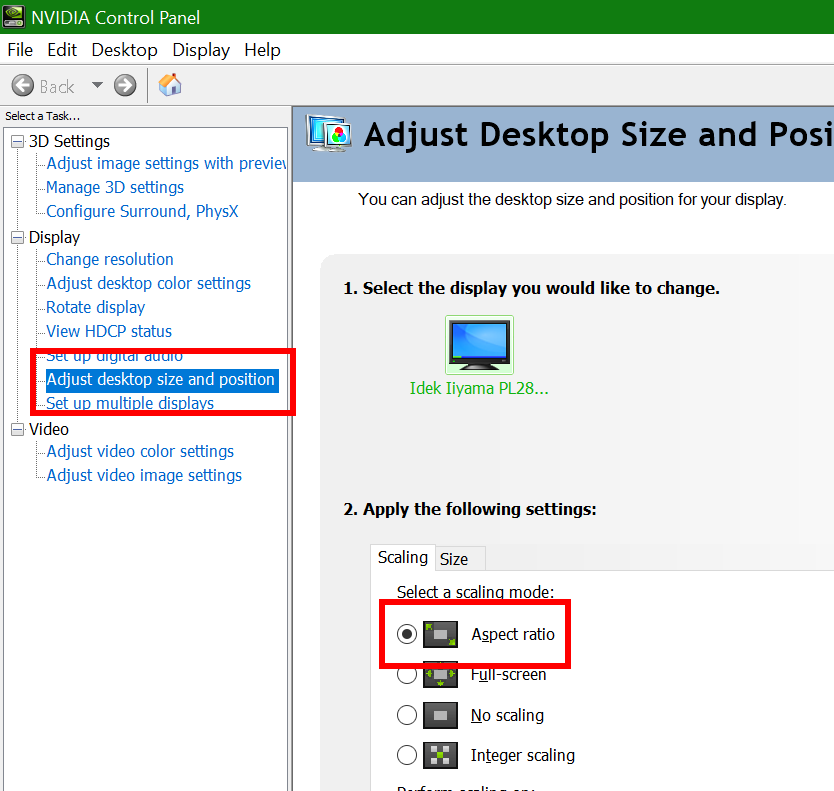This screenshot has height=791, width=834.
Task: Click the Back button label
Action: 57,87
